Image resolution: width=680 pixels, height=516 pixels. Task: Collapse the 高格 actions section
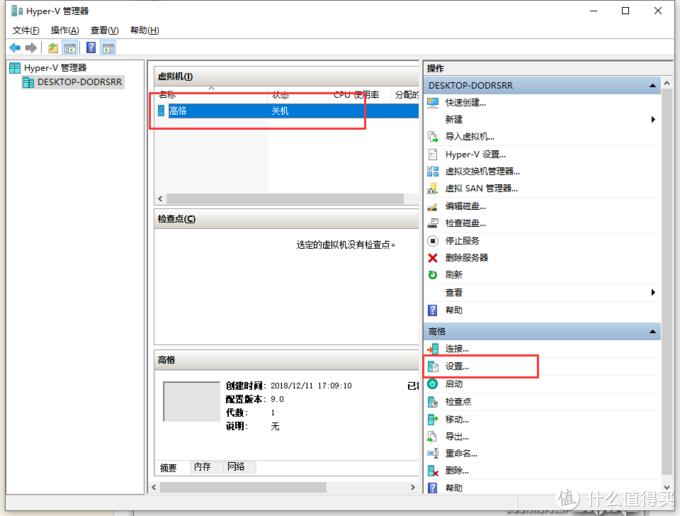point(653,332)
